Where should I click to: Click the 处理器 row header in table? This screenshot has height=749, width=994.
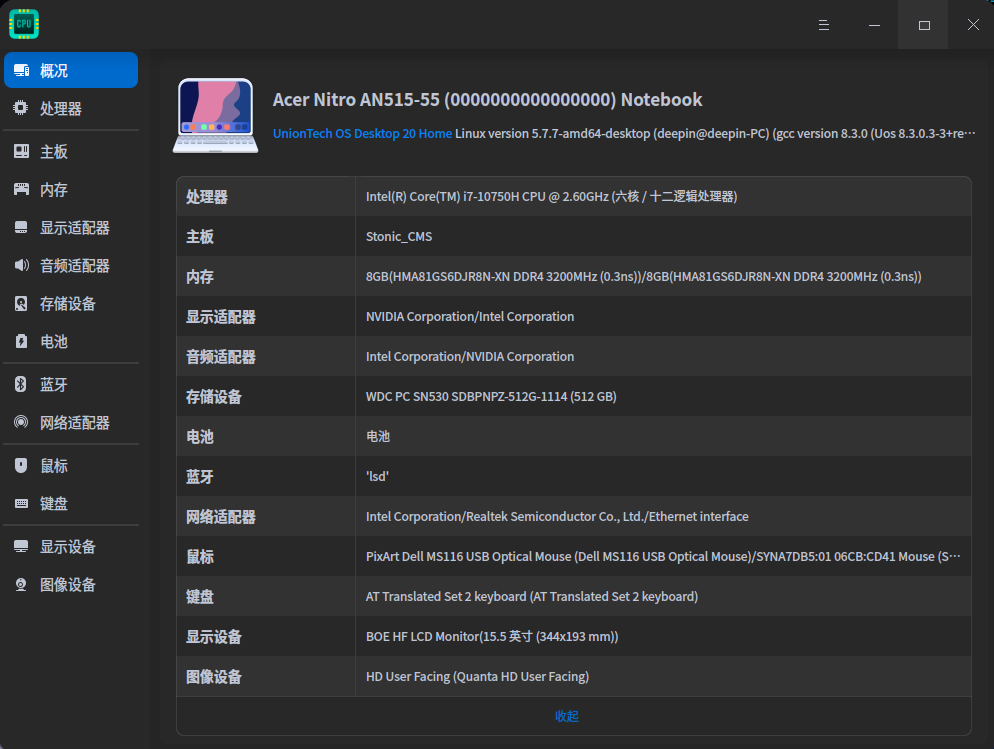[207, 197]
